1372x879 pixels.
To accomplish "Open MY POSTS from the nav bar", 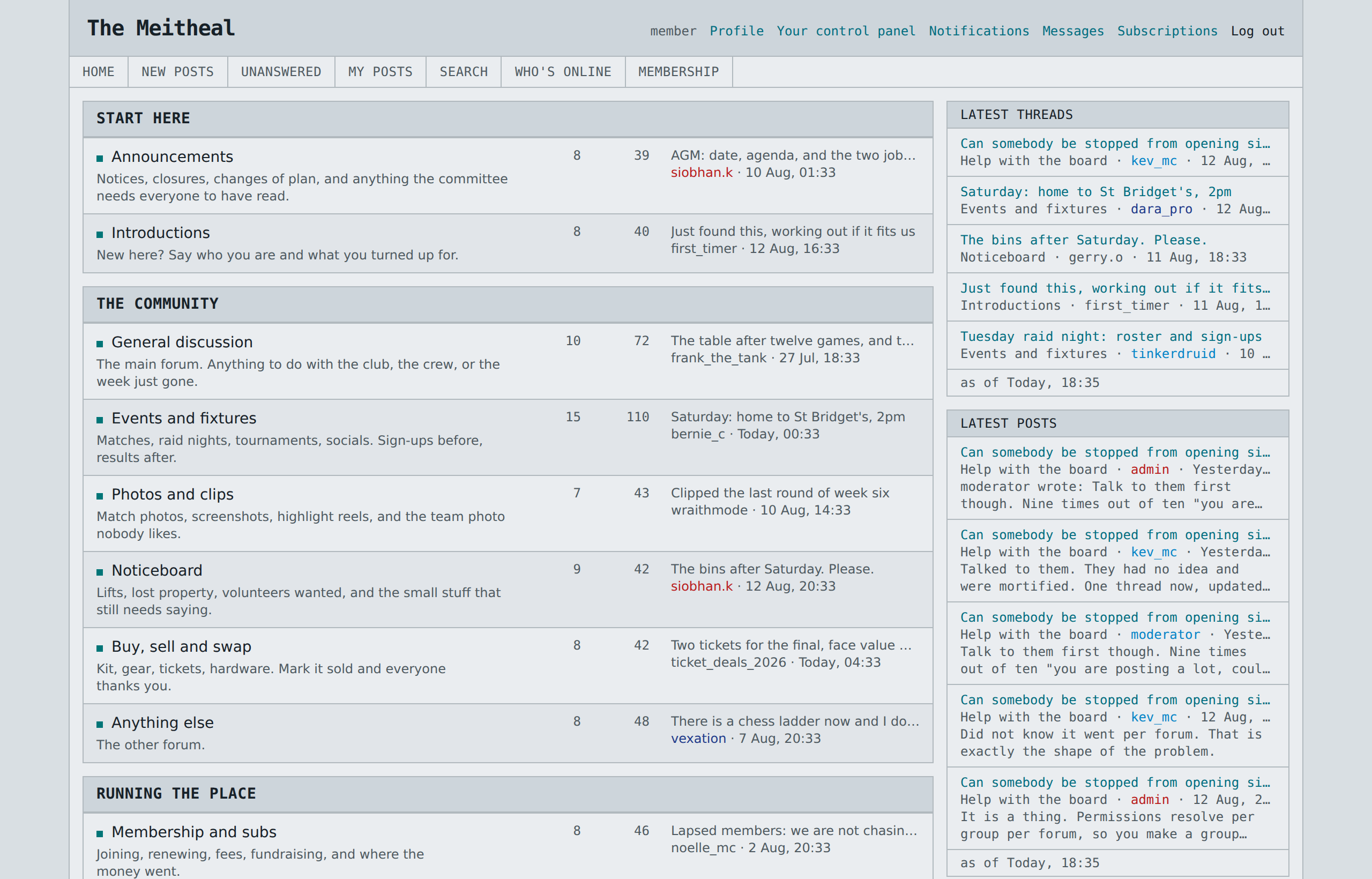I will click(380, 72).
